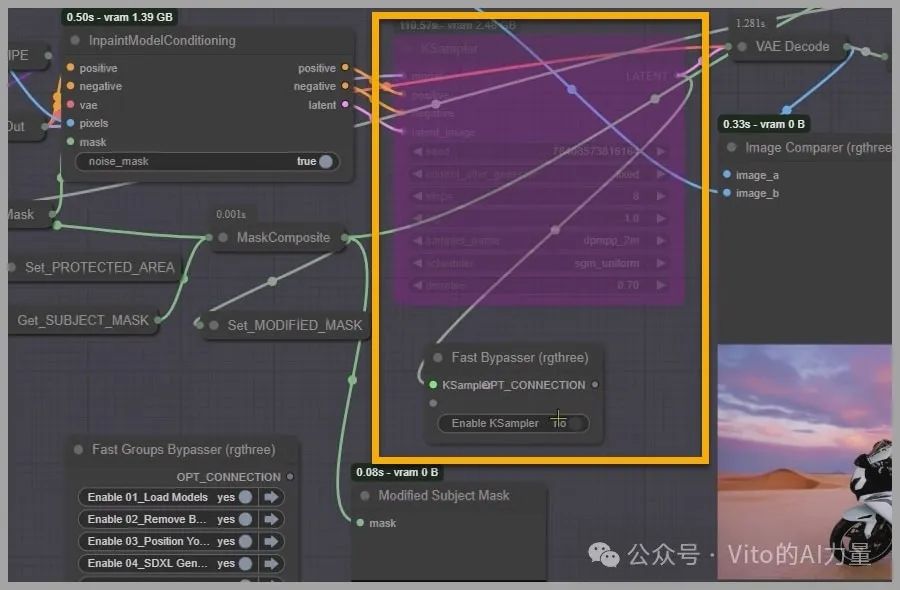
Task: Click the denoise increase arrow in KSampler
Action: click(x=661, y=285)
